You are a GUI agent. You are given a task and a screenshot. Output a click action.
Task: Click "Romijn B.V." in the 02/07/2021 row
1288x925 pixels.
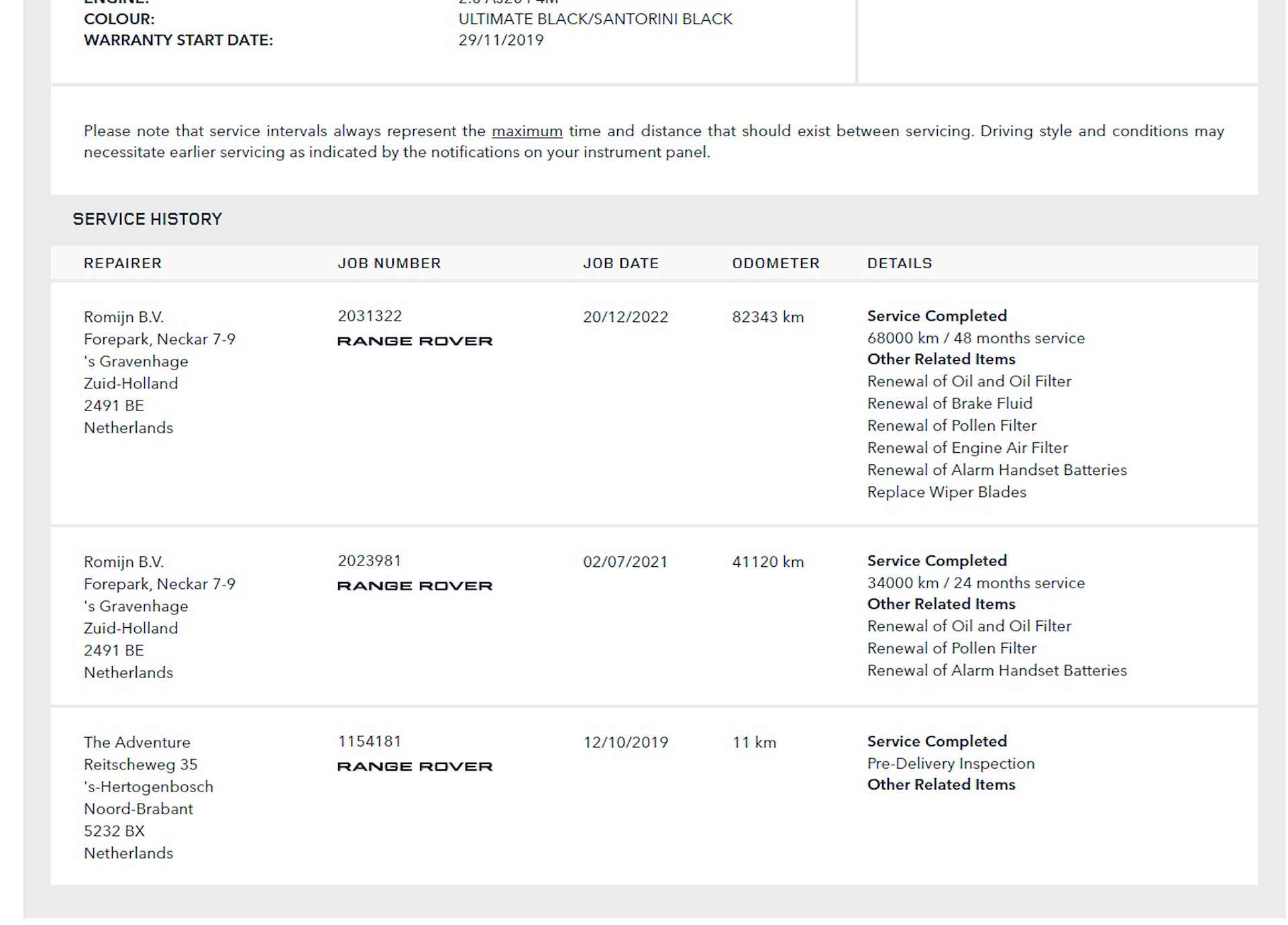tap(124, 562)
